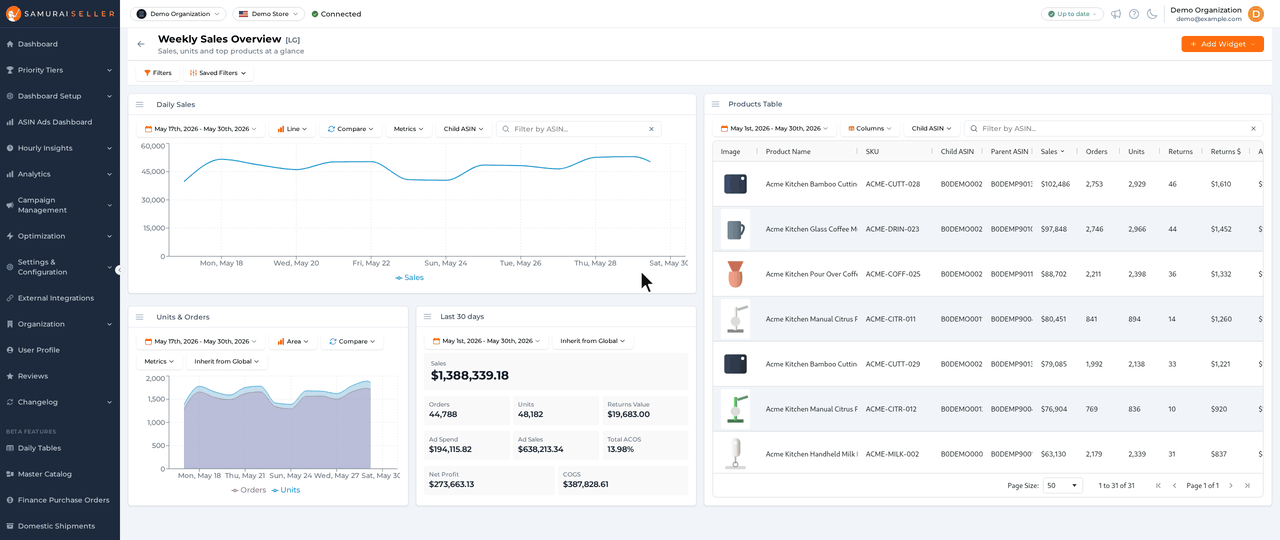Open Finance Purchase Orders in the sidebar

click(60, 500)
